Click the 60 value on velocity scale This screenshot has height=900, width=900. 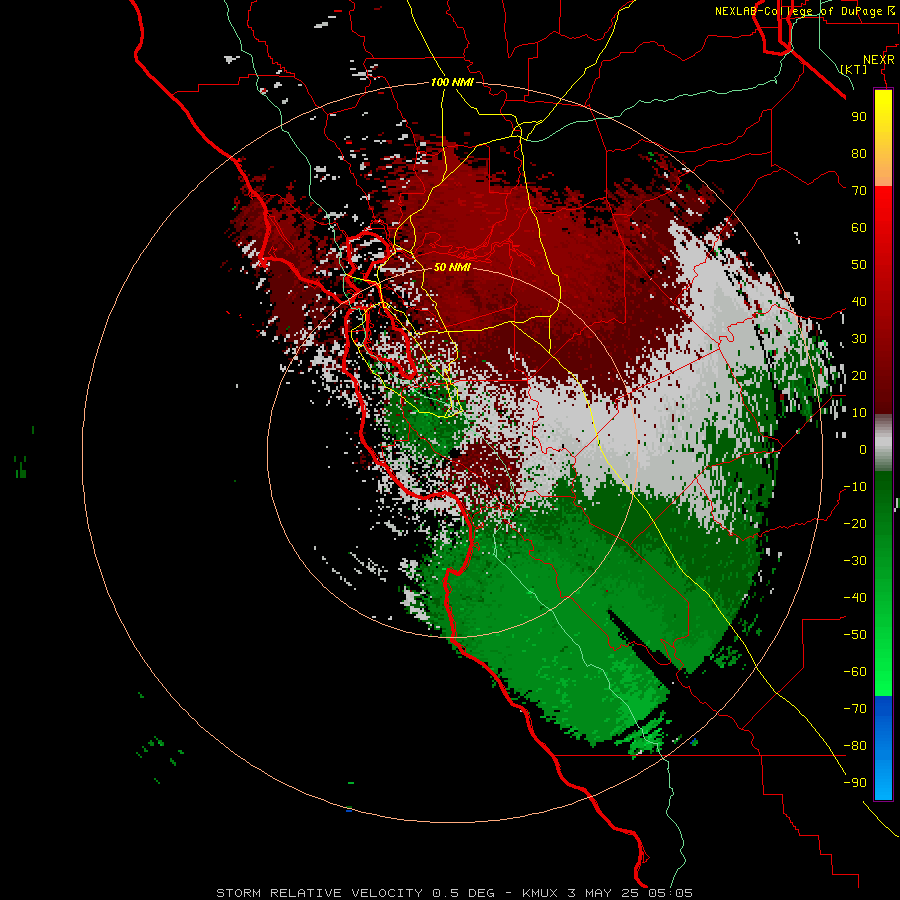(x=859, y=228)
